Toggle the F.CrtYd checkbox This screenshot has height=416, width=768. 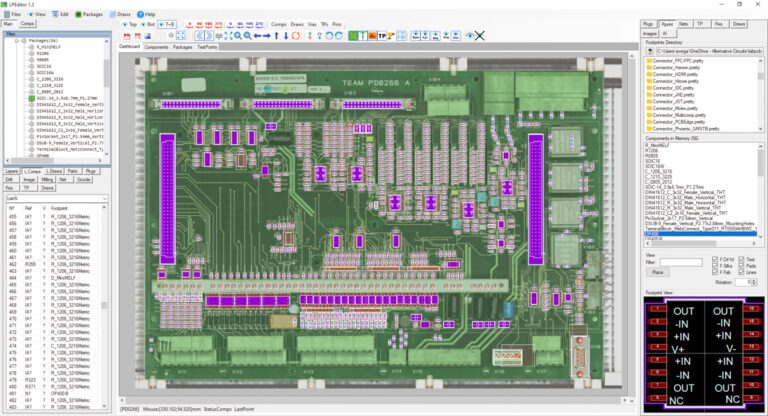pyautogui.click(x=715, y=259)
